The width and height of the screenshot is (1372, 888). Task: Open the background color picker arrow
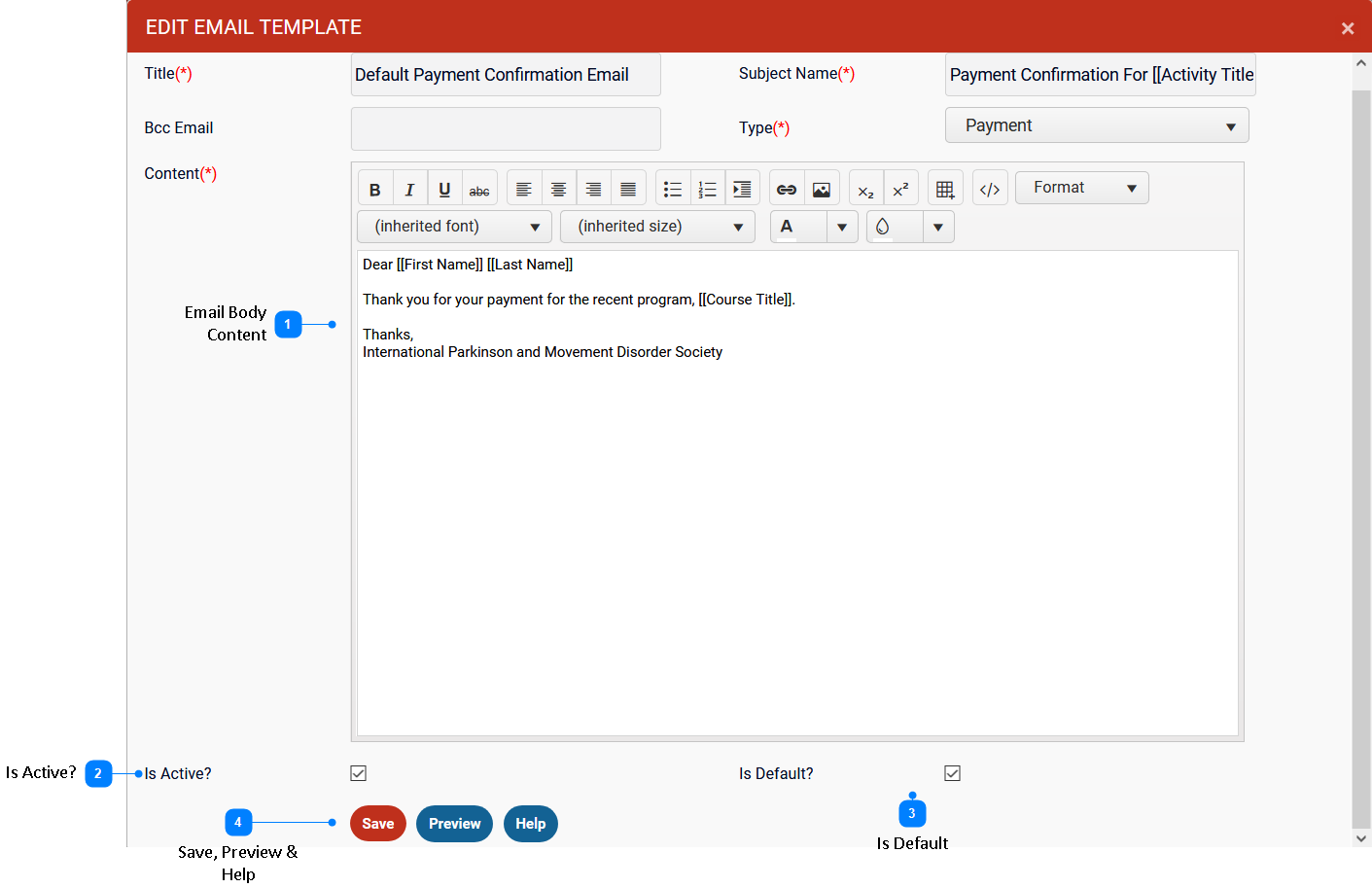point(938,227)
